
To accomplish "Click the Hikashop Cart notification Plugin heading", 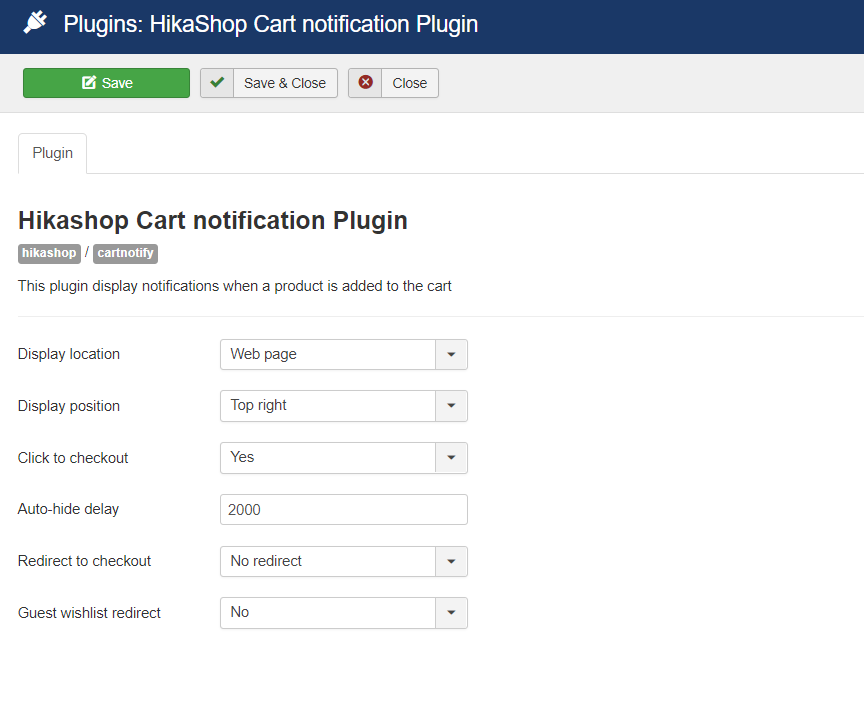I will (x=213, y=221).
